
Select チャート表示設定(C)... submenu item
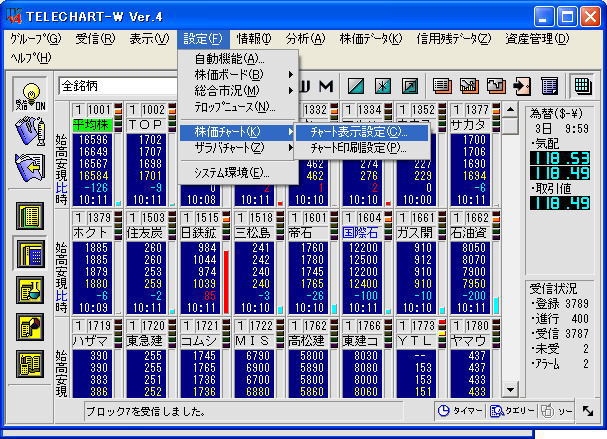(362, 132)
